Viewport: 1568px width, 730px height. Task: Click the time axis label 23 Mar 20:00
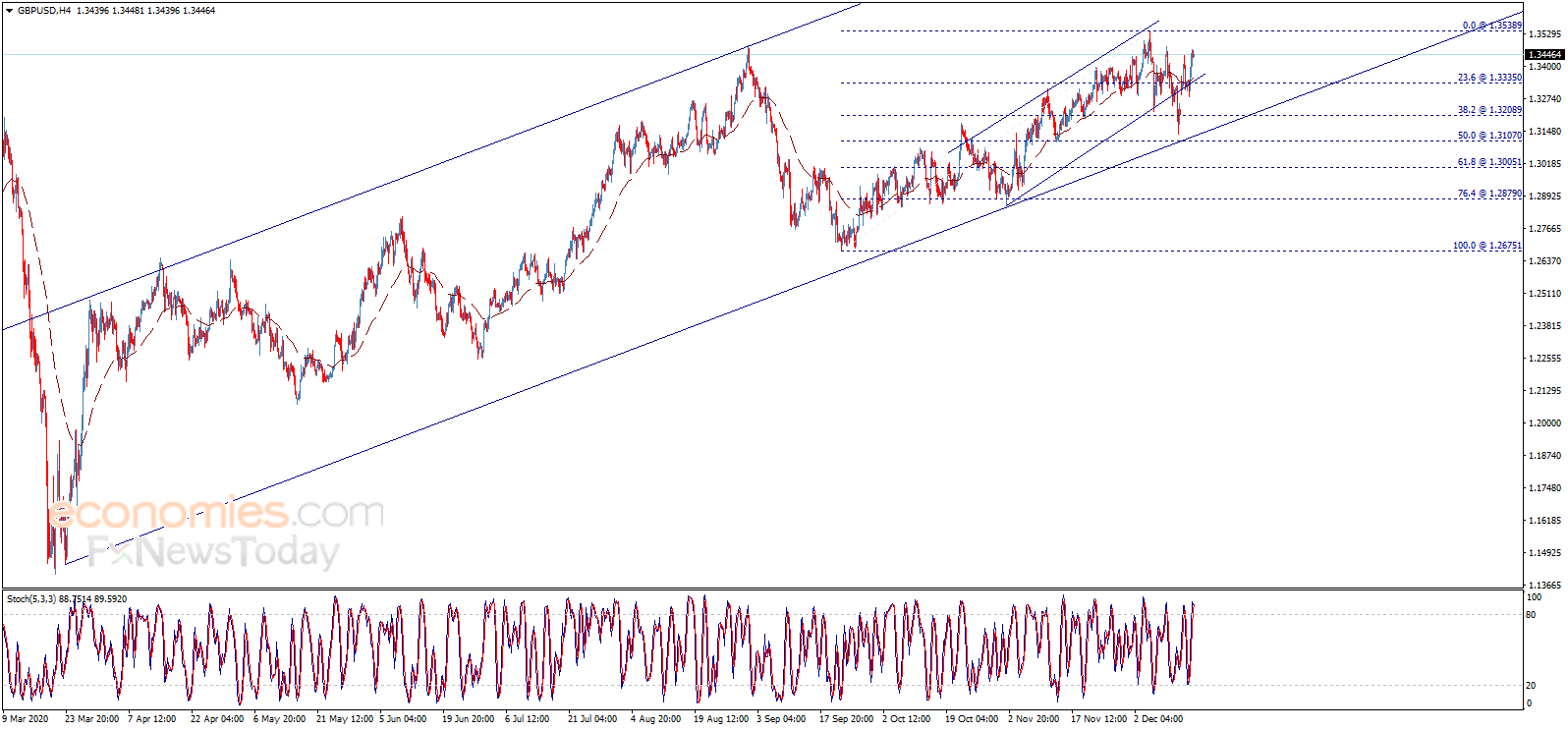click(91, 719)
